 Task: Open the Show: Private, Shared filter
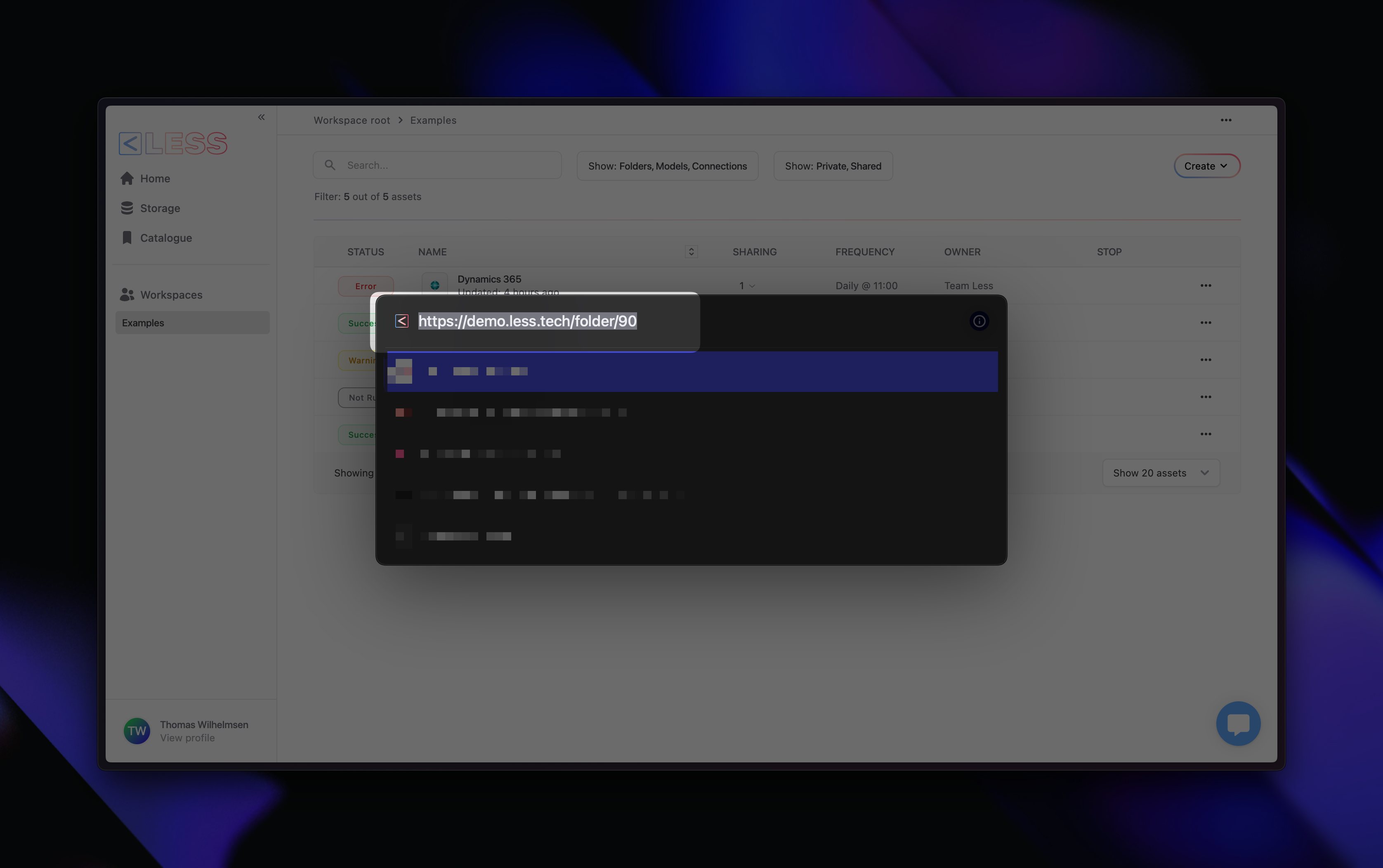(x=833, y=166)
